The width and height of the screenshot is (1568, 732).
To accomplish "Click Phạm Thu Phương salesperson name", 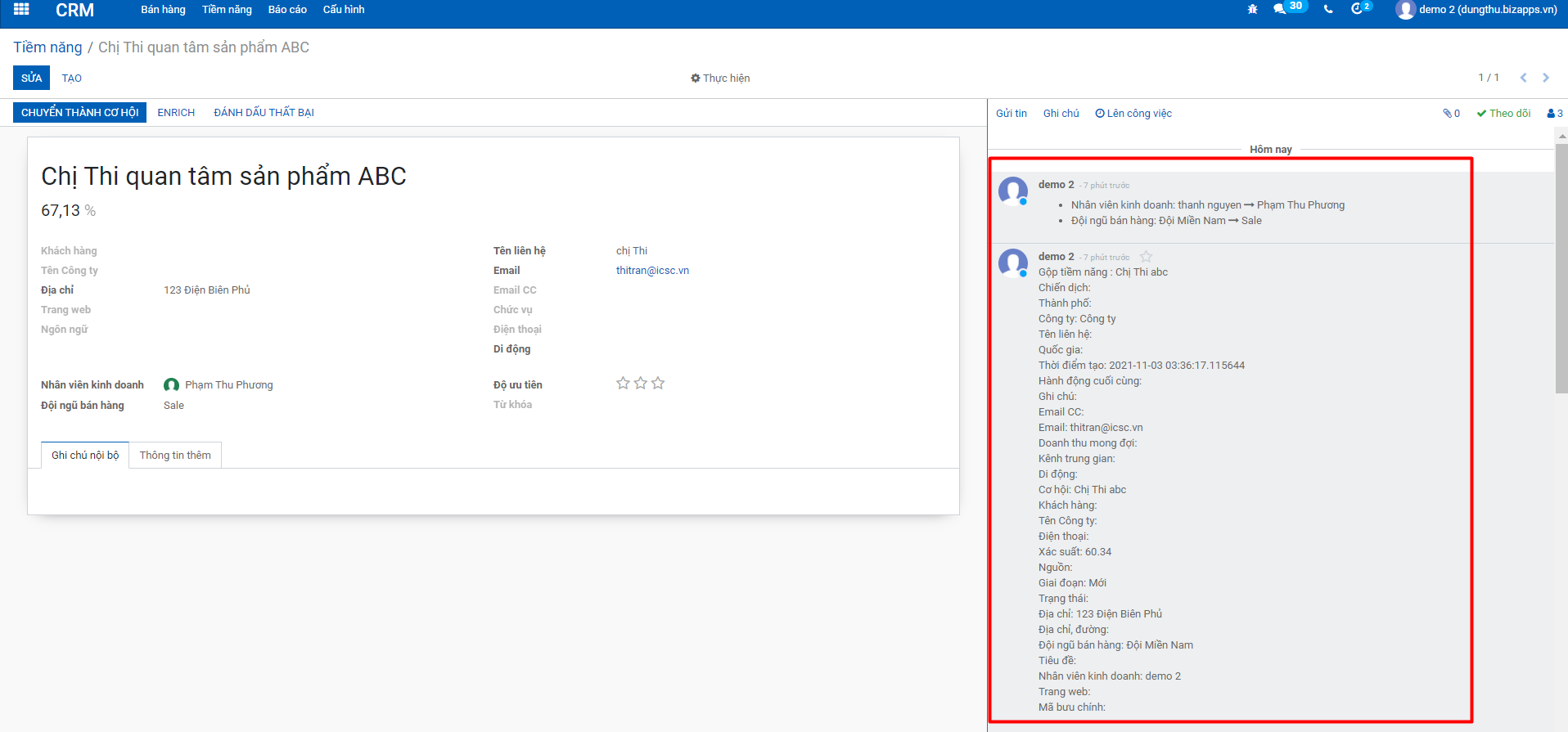I will click(x=229, y=385).
